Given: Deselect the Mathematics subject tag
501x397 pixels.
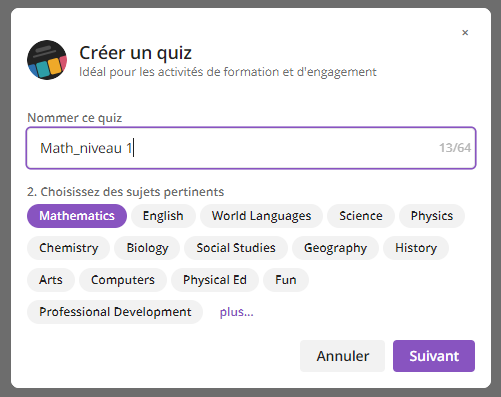Looking at the screenshot, I should pos(77,216).
